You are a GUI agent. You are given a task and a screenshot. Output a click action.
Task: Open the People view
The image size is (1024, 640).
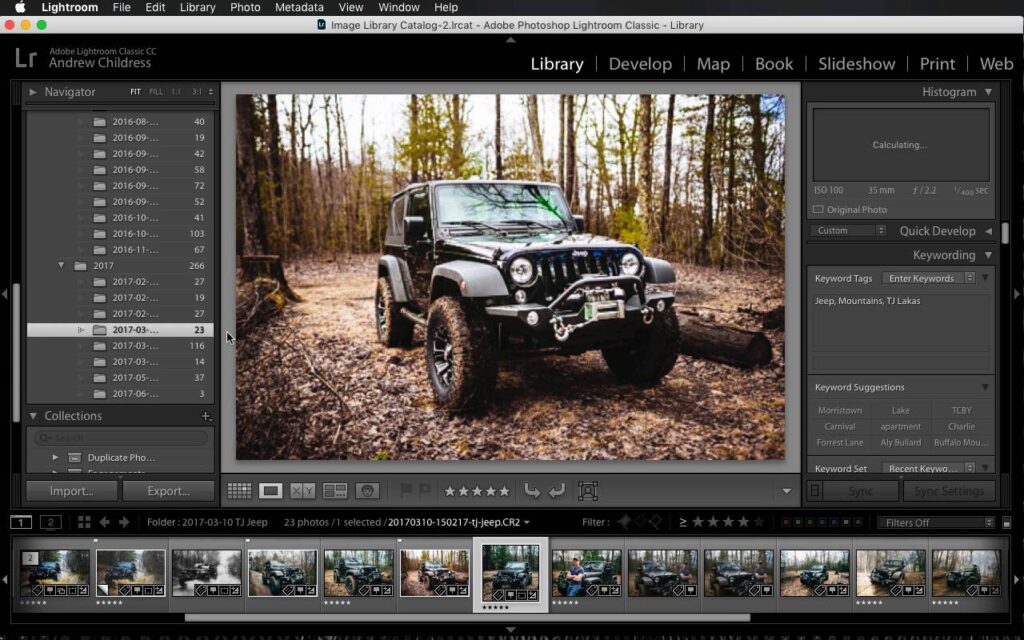(369, 490)
